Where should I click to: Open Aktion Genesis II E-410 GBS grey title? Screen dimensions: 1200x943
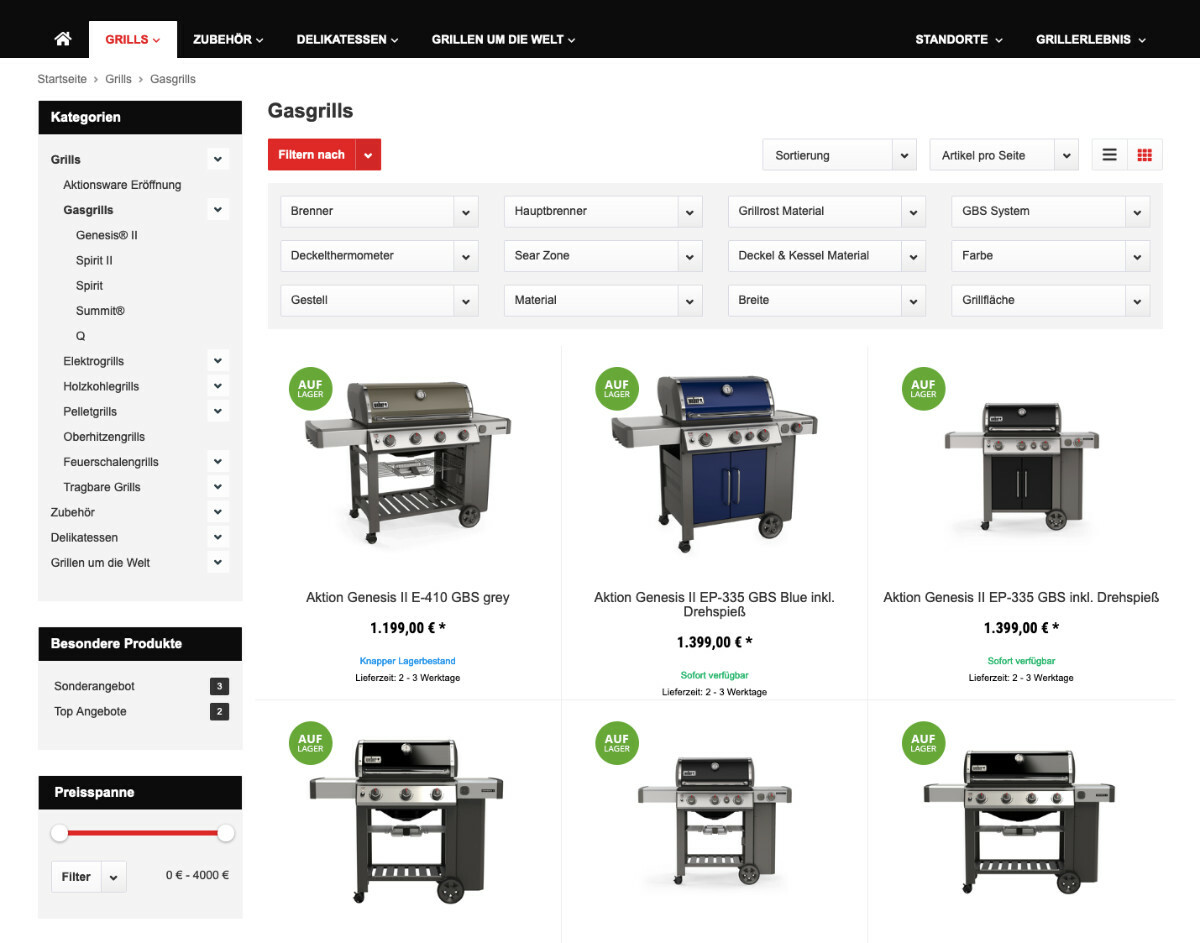(x=408, y=598)
